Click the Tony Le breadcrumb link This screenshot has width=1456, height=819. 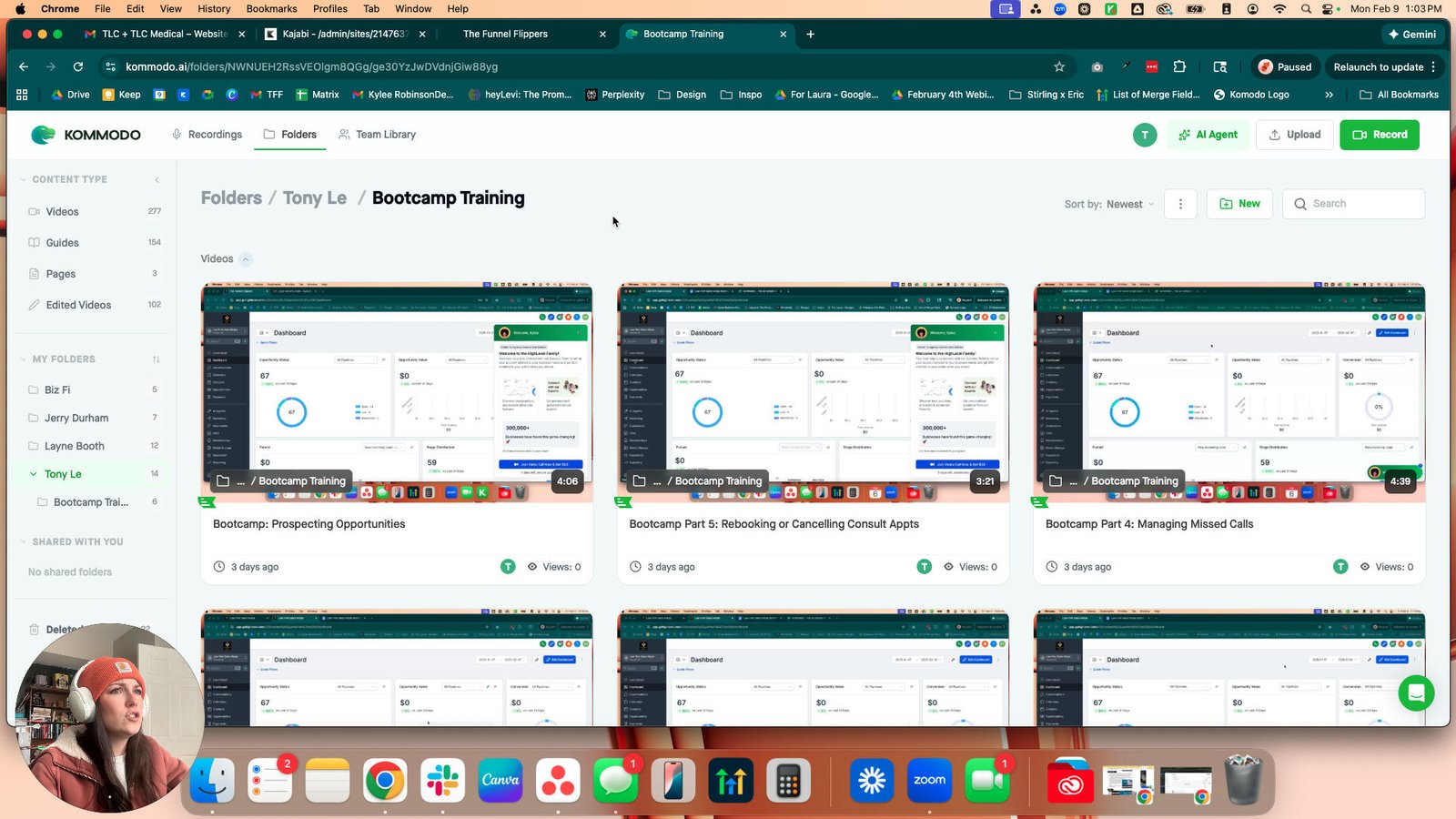click(x=315, y=198)
